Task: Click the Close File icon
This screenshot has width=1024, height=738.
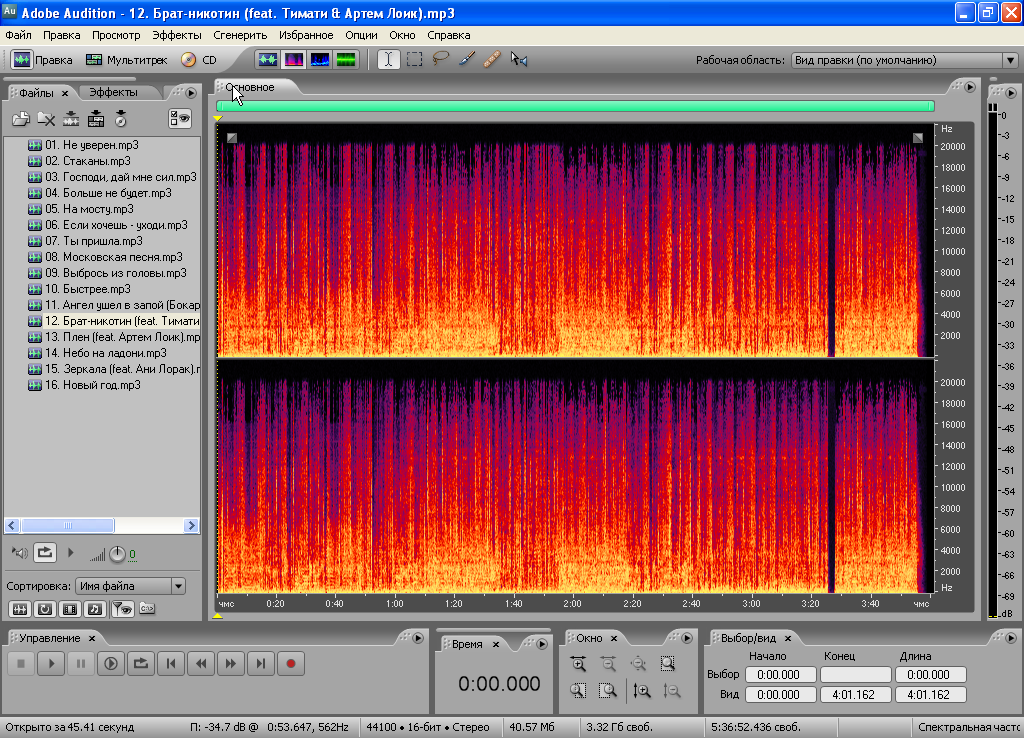Action: coord(45,119)
